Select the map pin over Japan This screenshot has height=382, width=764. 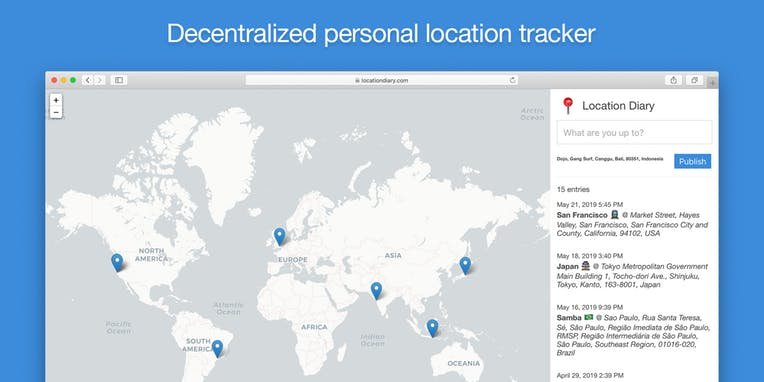pyautogui.click(x=465, y=265)
